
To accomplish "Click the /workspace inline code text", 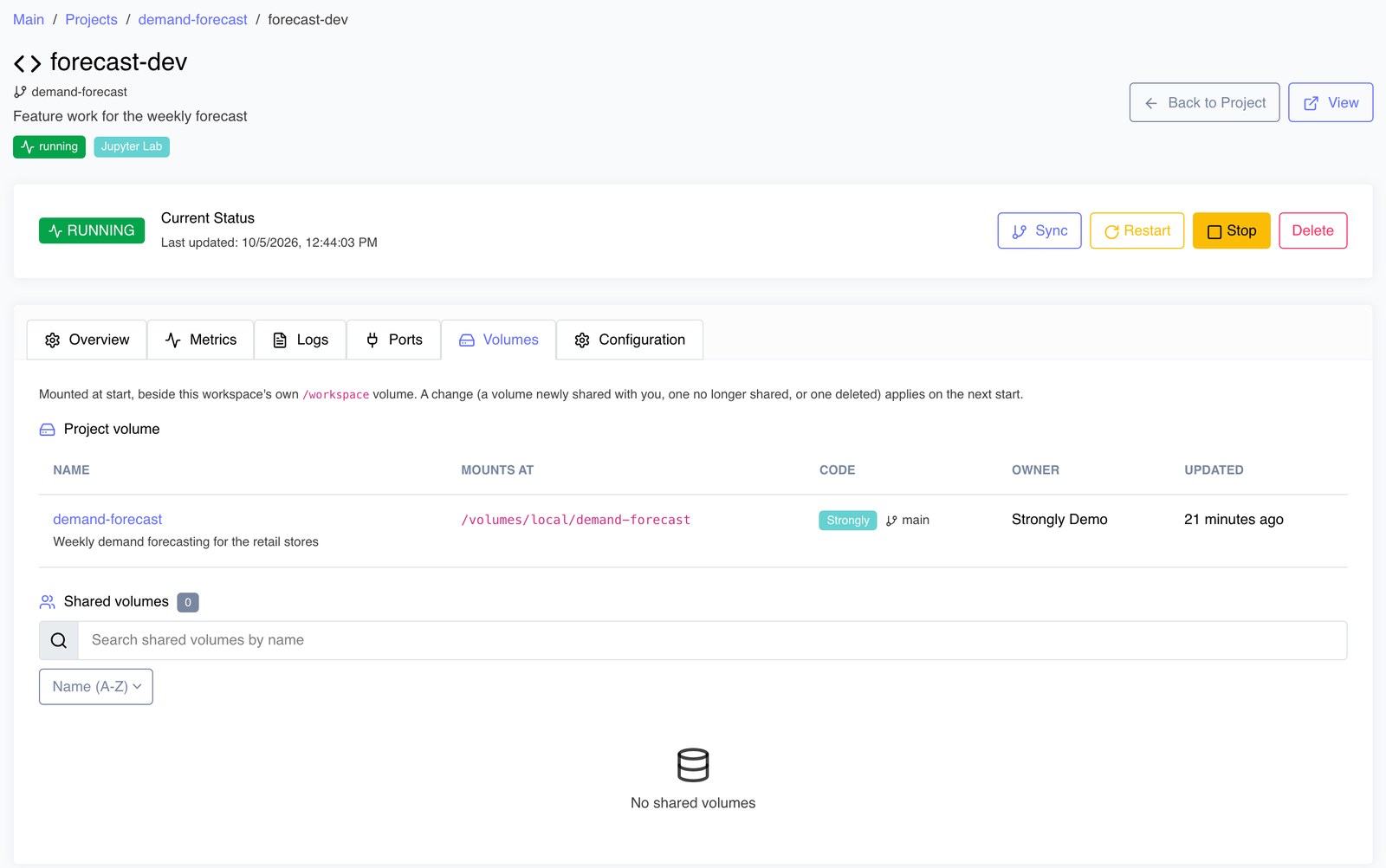I will click(336, 395).
